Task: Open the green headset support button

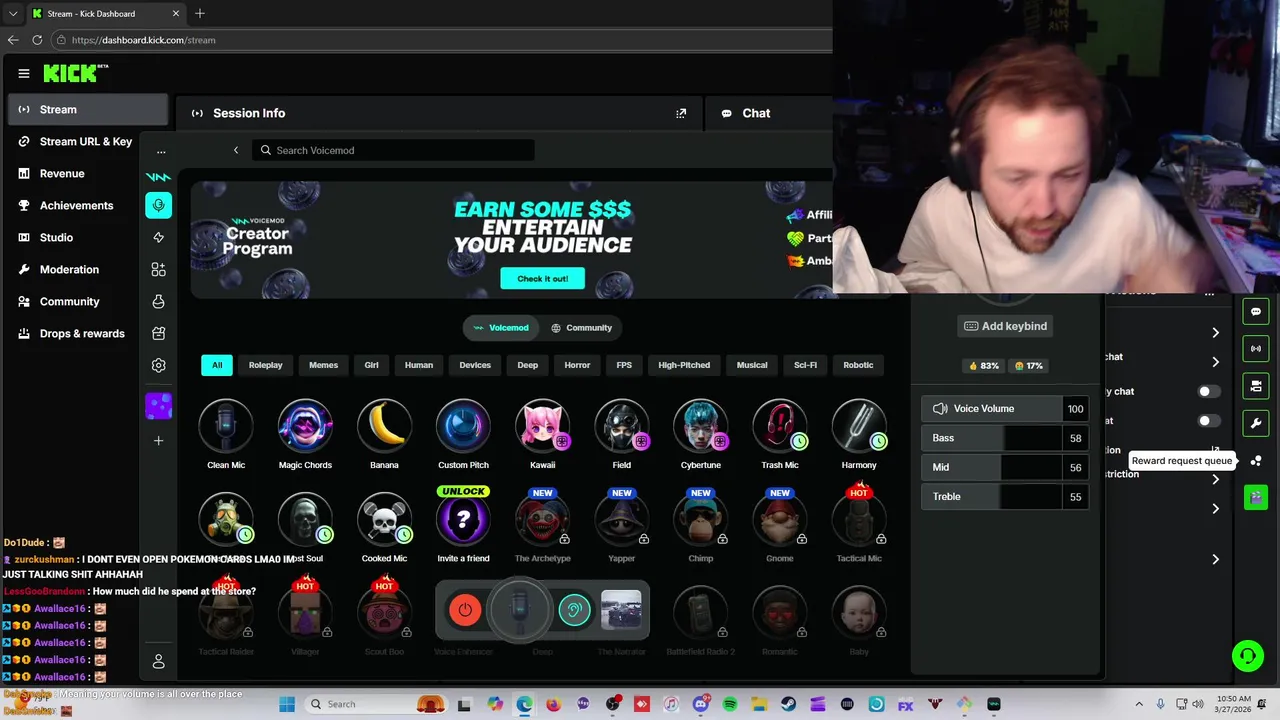Action: coord(1247,656)
